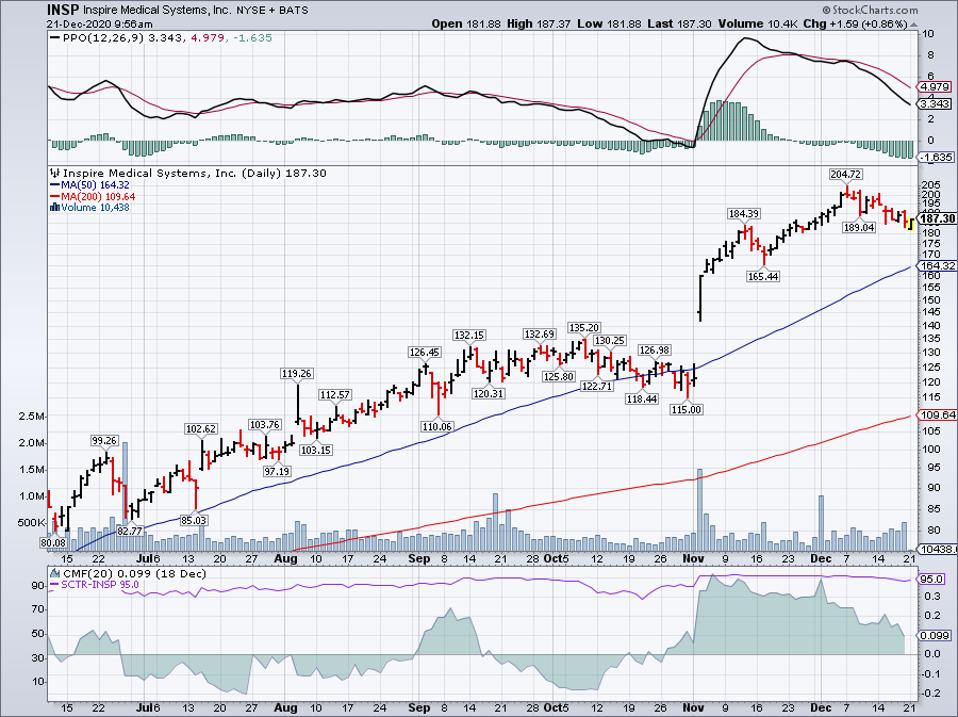Viewport: 958px width, 717px height.
Task: Click the MA(50) 164.32 legend entry
Action: pyautogui.click(x=89, y=185)
